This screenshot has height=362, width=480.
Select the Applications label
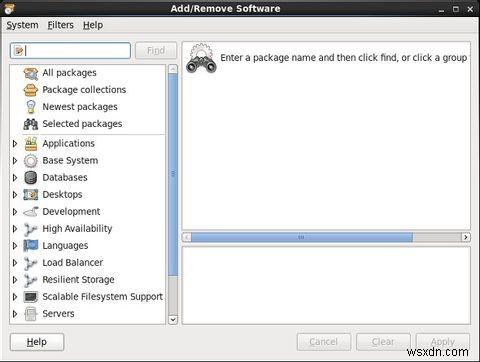click(69, 144)
